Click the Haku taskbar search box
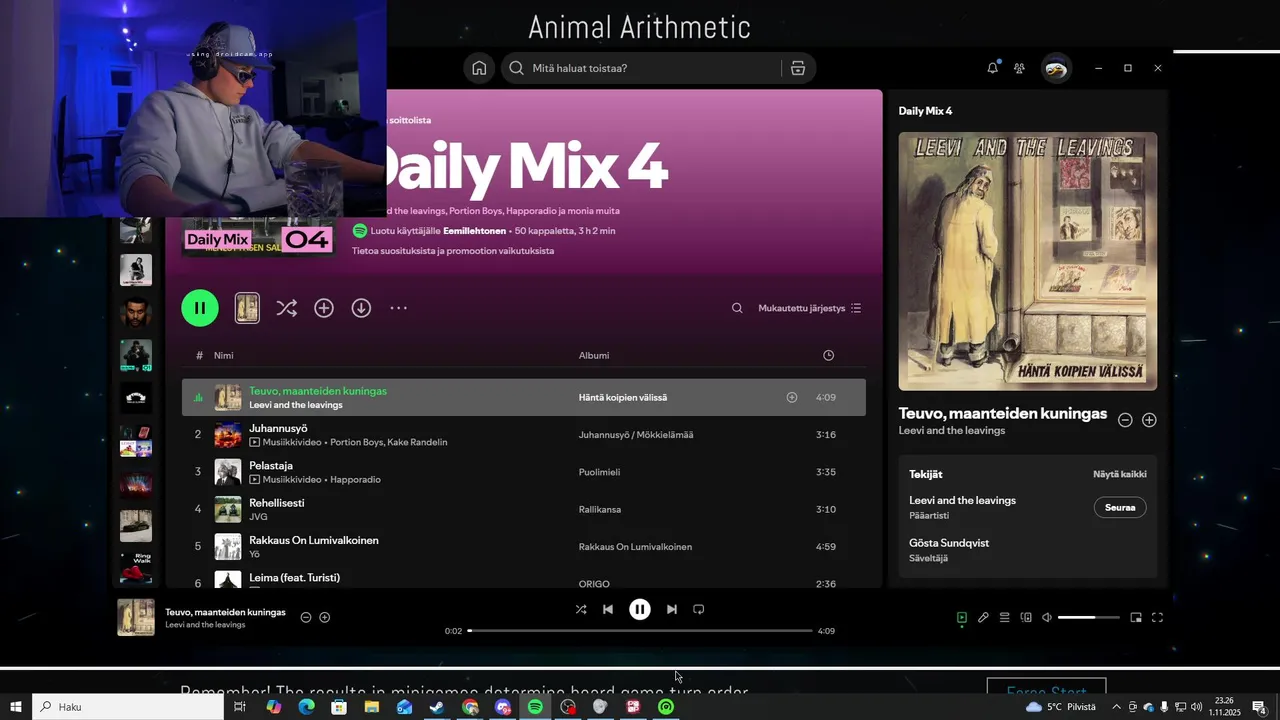 128,707
